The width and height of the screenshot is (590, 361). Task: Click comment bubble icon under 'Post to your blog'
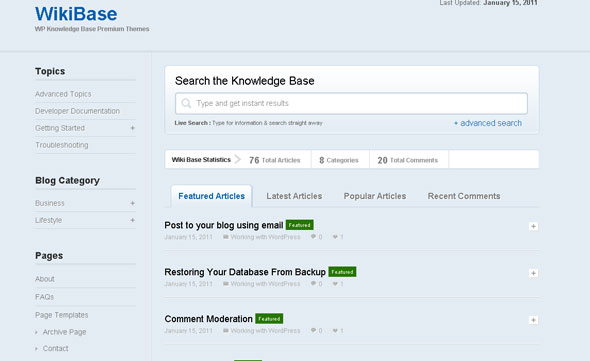click(x=313, y=237)
